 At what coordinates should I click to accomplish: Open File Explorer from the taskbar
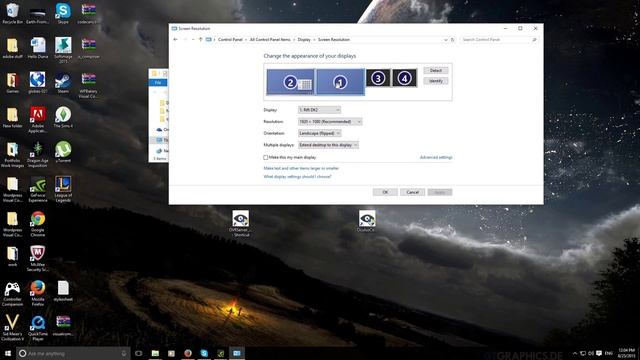[x=155, y=353]
